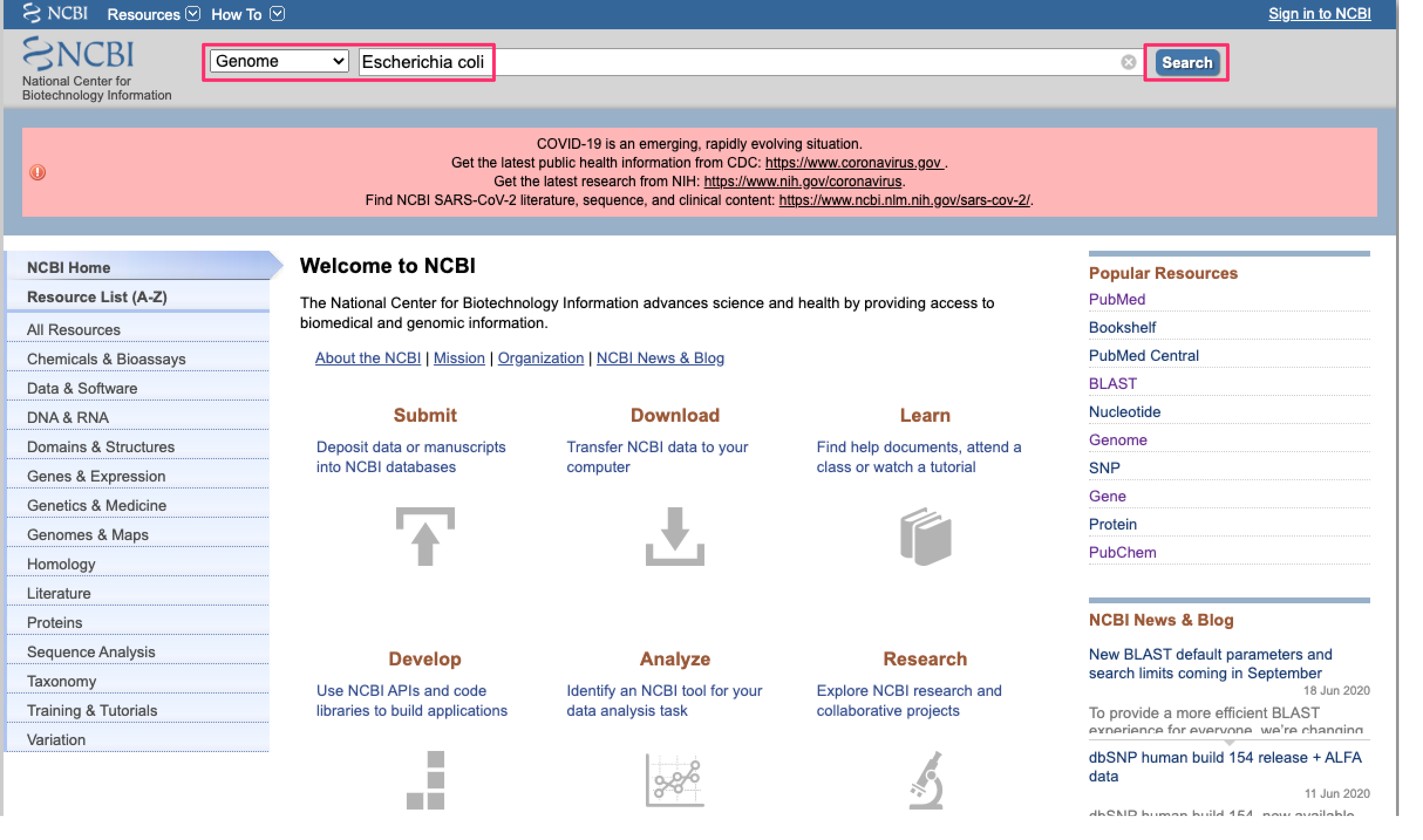Click the Learn books icon
1423x840 pixels.
pyautogui.click(x=925, y=537)
